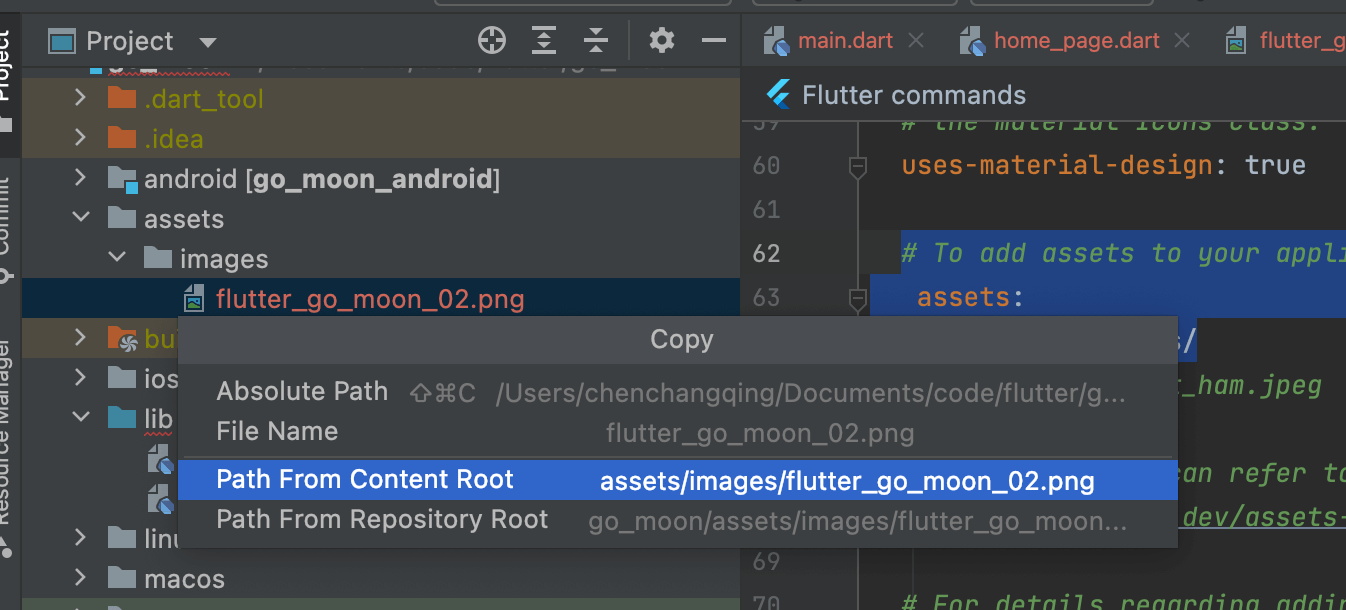Image resolution: width=1346 pixels, height=610 pixels.
Task: Open the Project view dropdown
Action: pos(208,42)
